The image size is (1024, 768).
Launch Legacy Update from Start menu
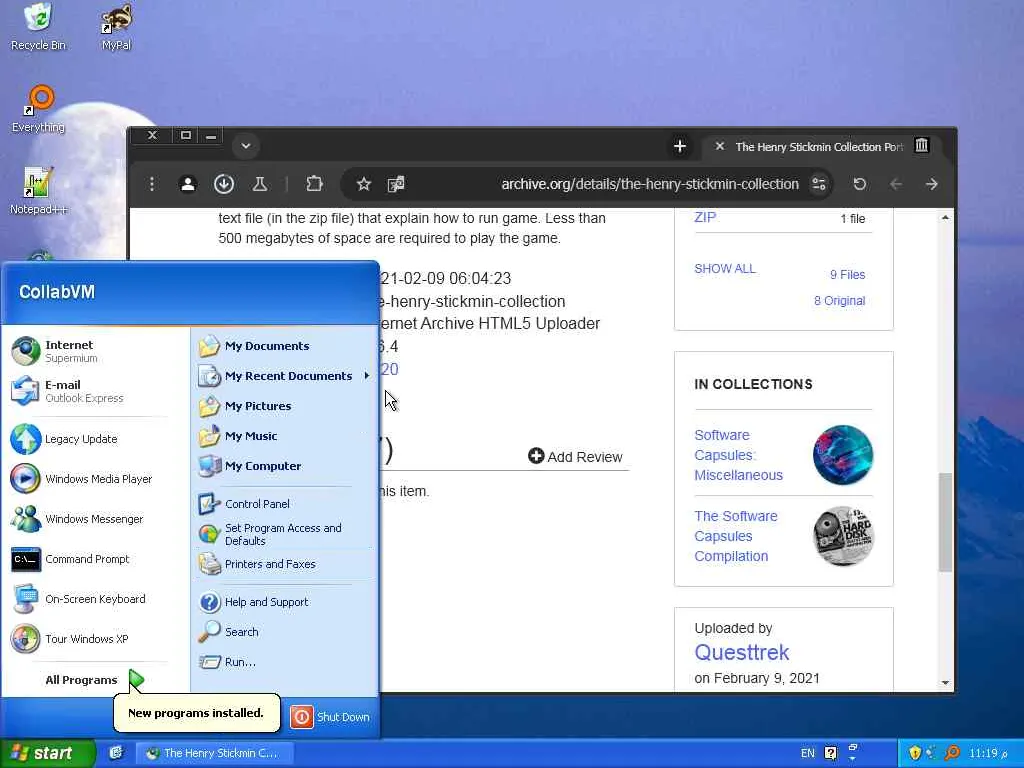90,439
